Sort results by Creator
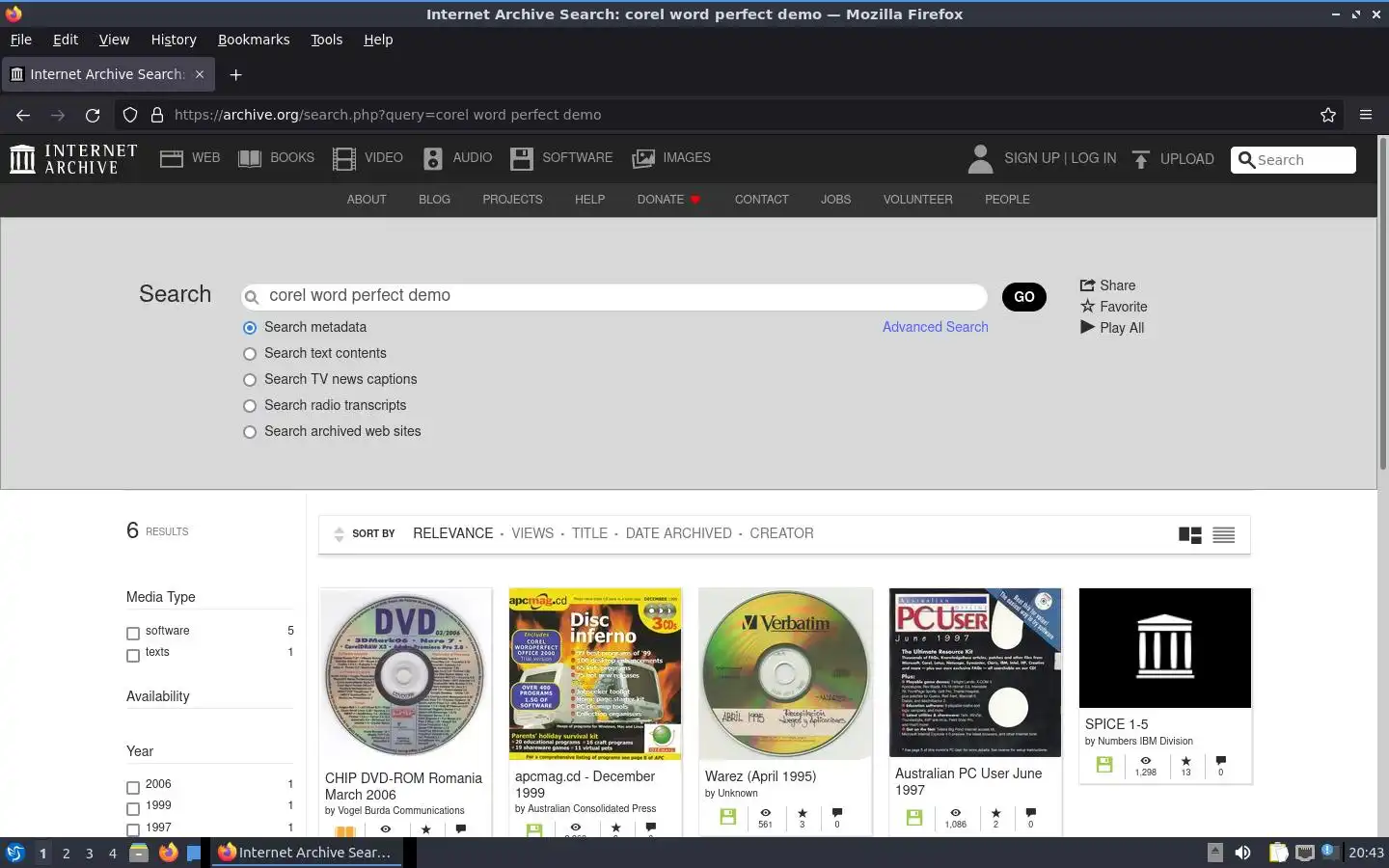 click(x=781, y=533)
